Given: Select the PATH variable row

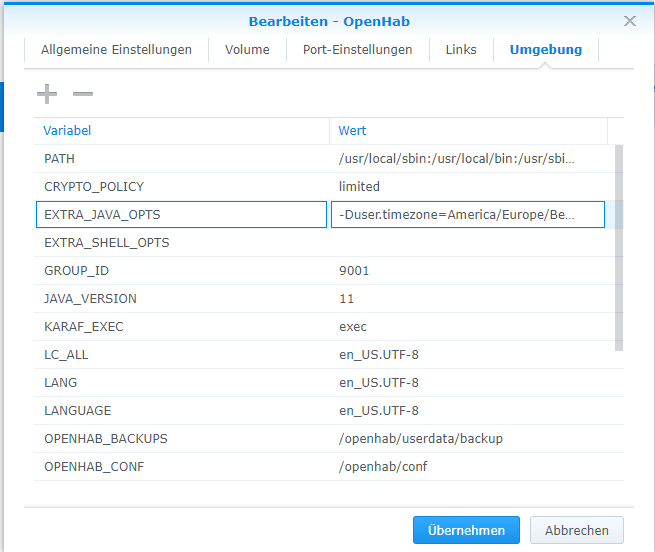Looking at the screenshot, I should tap(180, 159).
